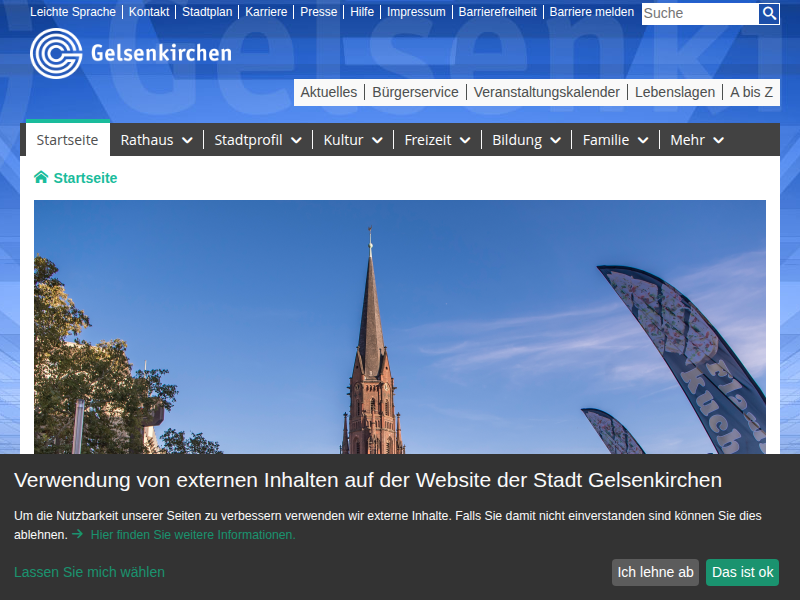Open the Kultur submenu chevron
The height and width of the screenshot is (600, 800).
click(377, 141)
